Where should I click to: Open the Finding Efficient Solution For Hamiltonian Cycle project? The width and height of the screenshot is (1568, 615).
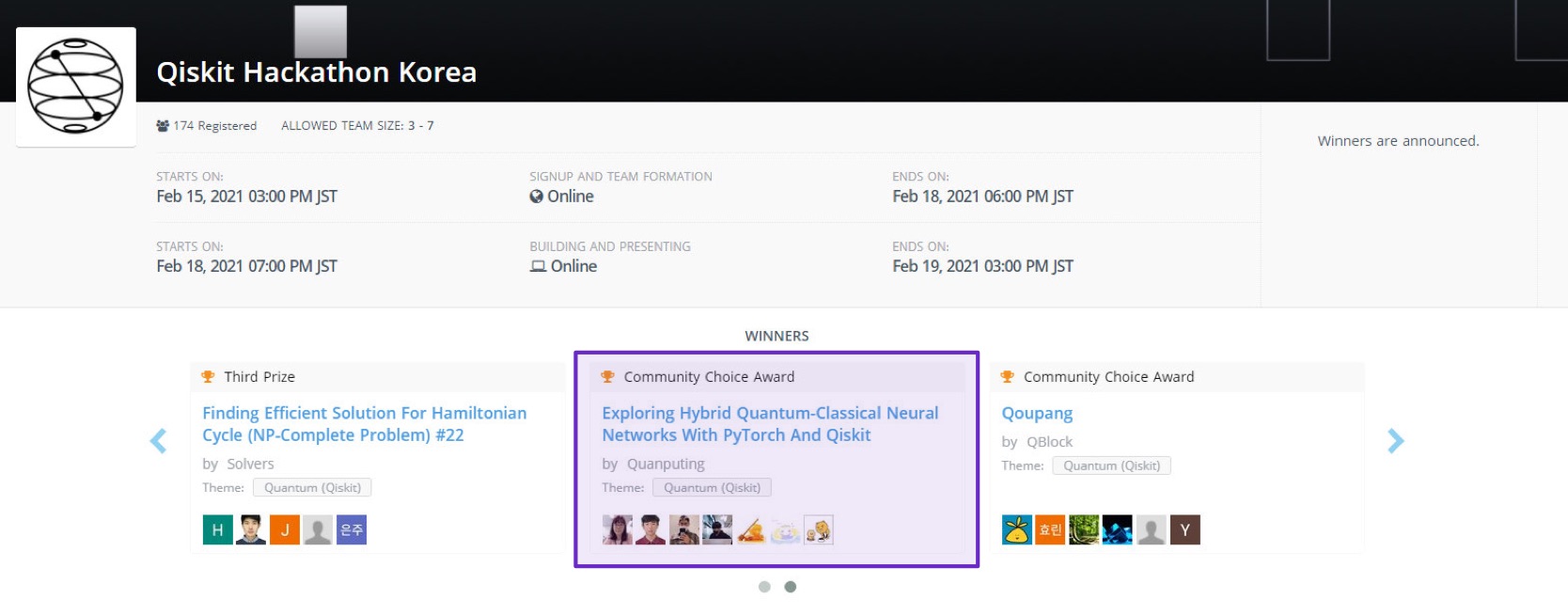pyautogui.click(x=364, y=424)
